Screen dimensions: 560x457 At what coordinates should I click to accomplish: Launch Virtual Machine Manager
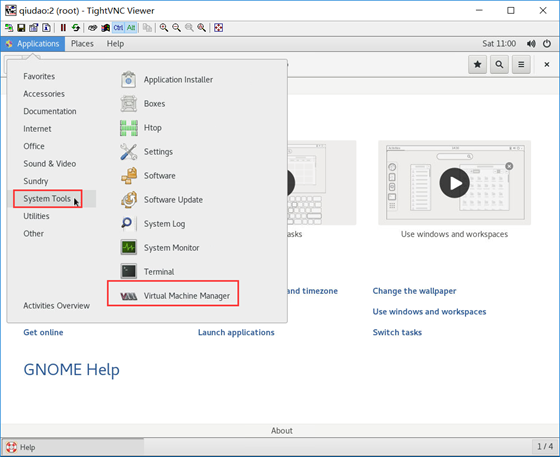(x=175, y=296)
